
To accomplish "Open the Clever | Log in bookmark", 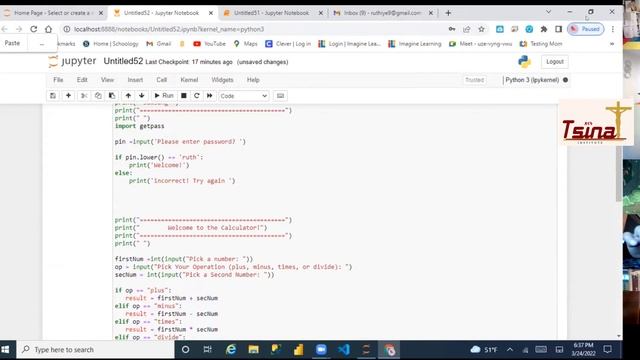I will pyautogui.click(x=288, y=44).
